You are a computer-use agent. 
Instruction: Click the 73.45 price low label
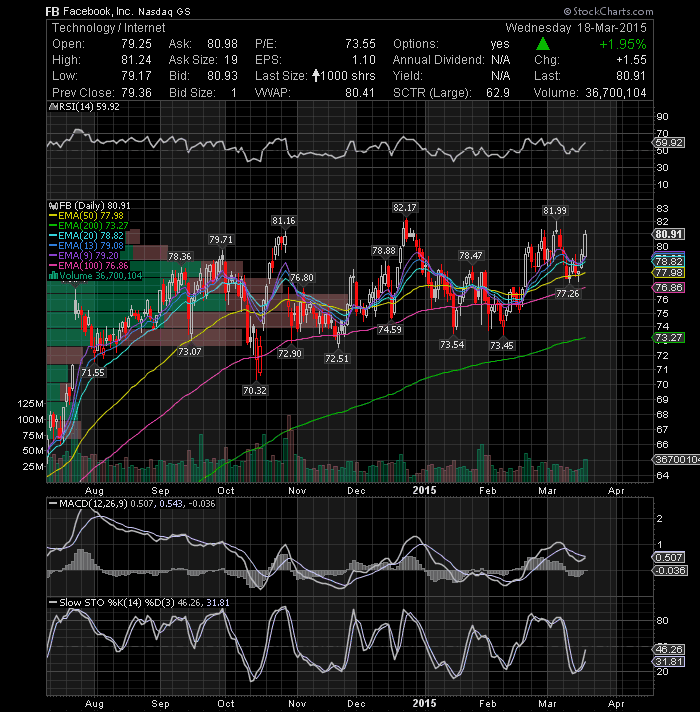[x=502, y=346]
